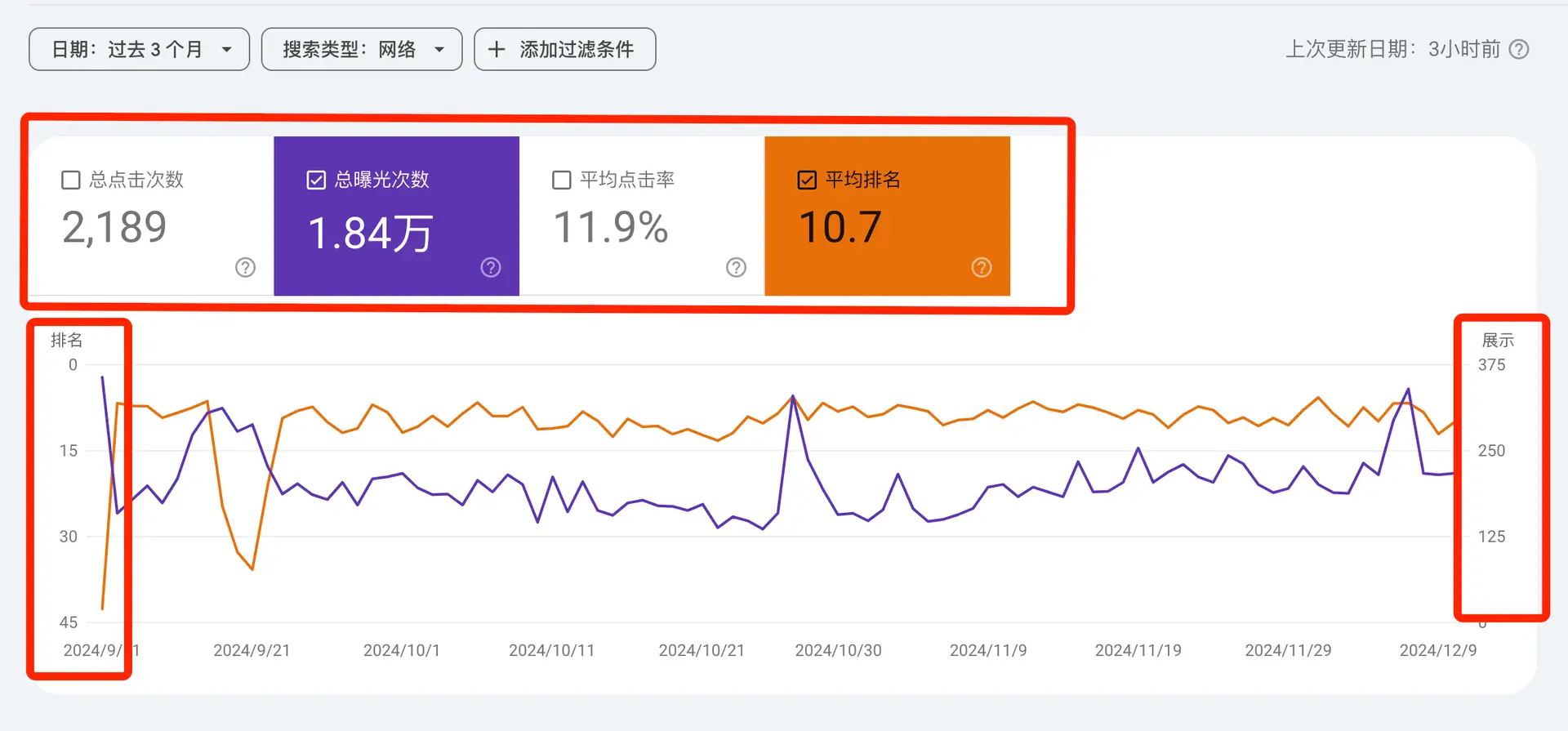1568x731 pixels.
Task: Select the 11.9% average CTR card
Action: [x=642, y=216]
